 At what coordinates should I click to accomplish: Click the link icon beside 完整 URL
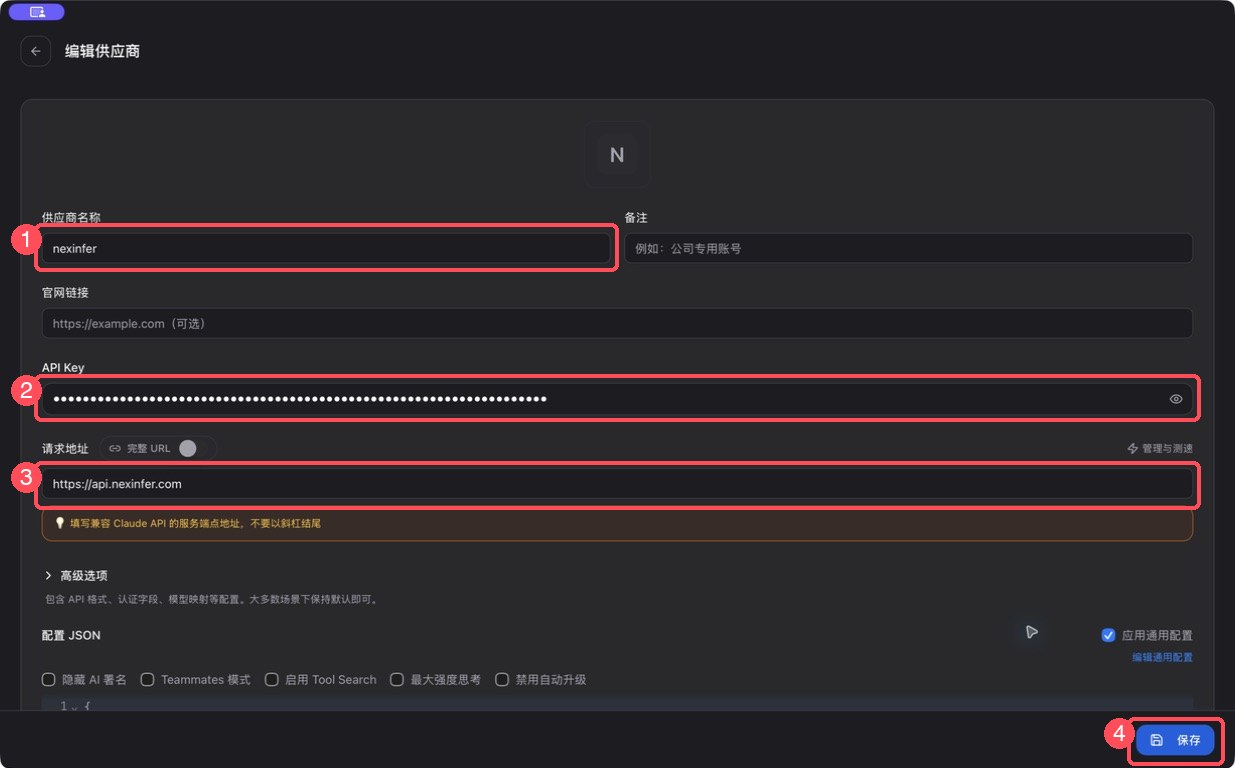point(115,448)
